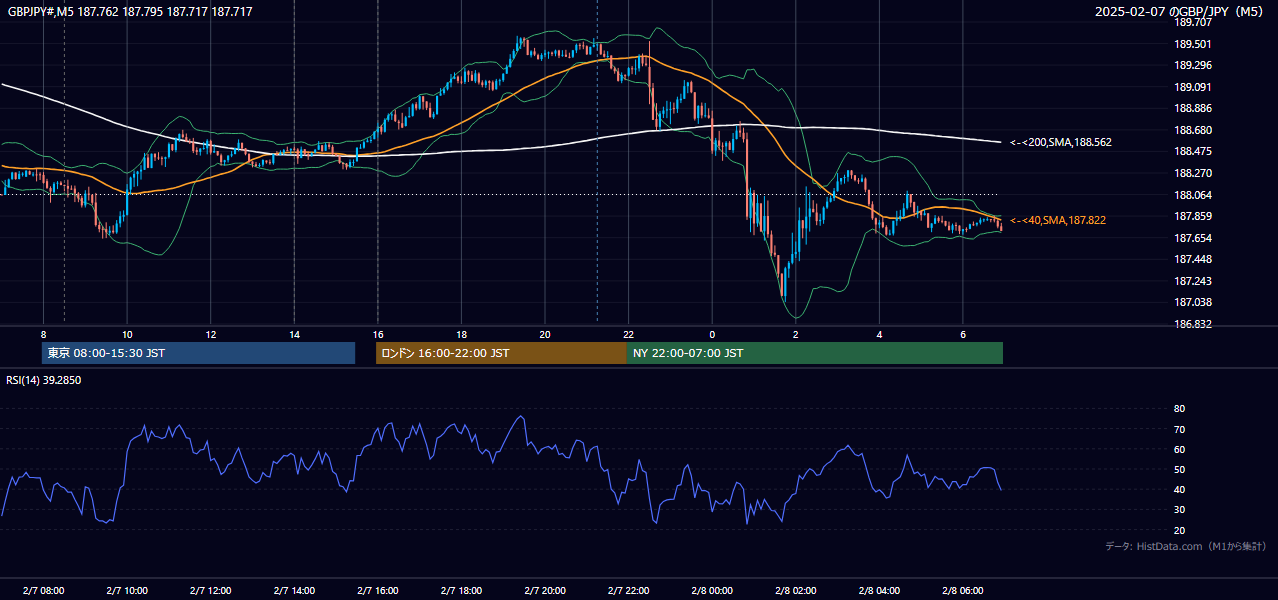Viewport: 1278px width, 600px height.
Task: Click price axis label 187.243
Action: click(x=1193, y=281)
